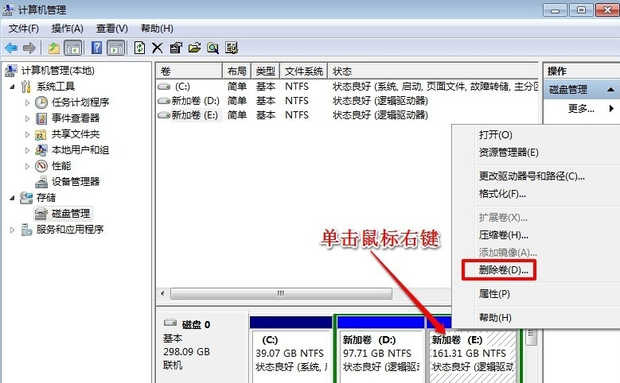
Task: Choose 更改驱动器号和路径(C)... option
Action: click(x=532, y=176)
